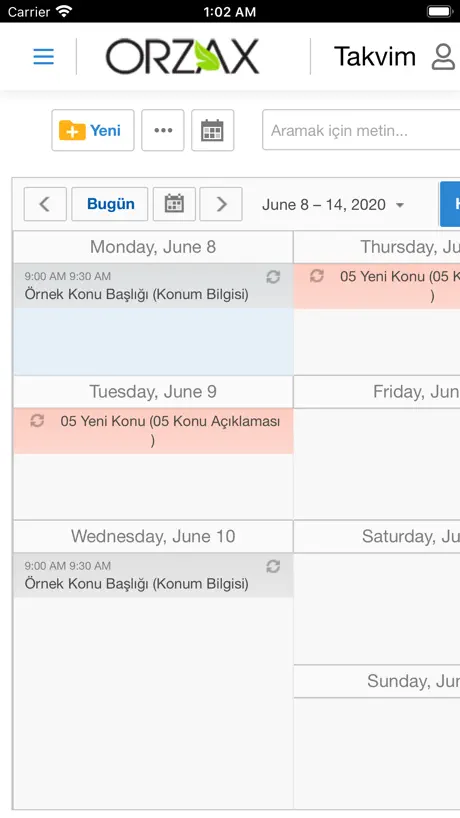Go to previous week arrow
Viewport: 460px width, 818px height.
pyautogui.click(x=45, y=204)
